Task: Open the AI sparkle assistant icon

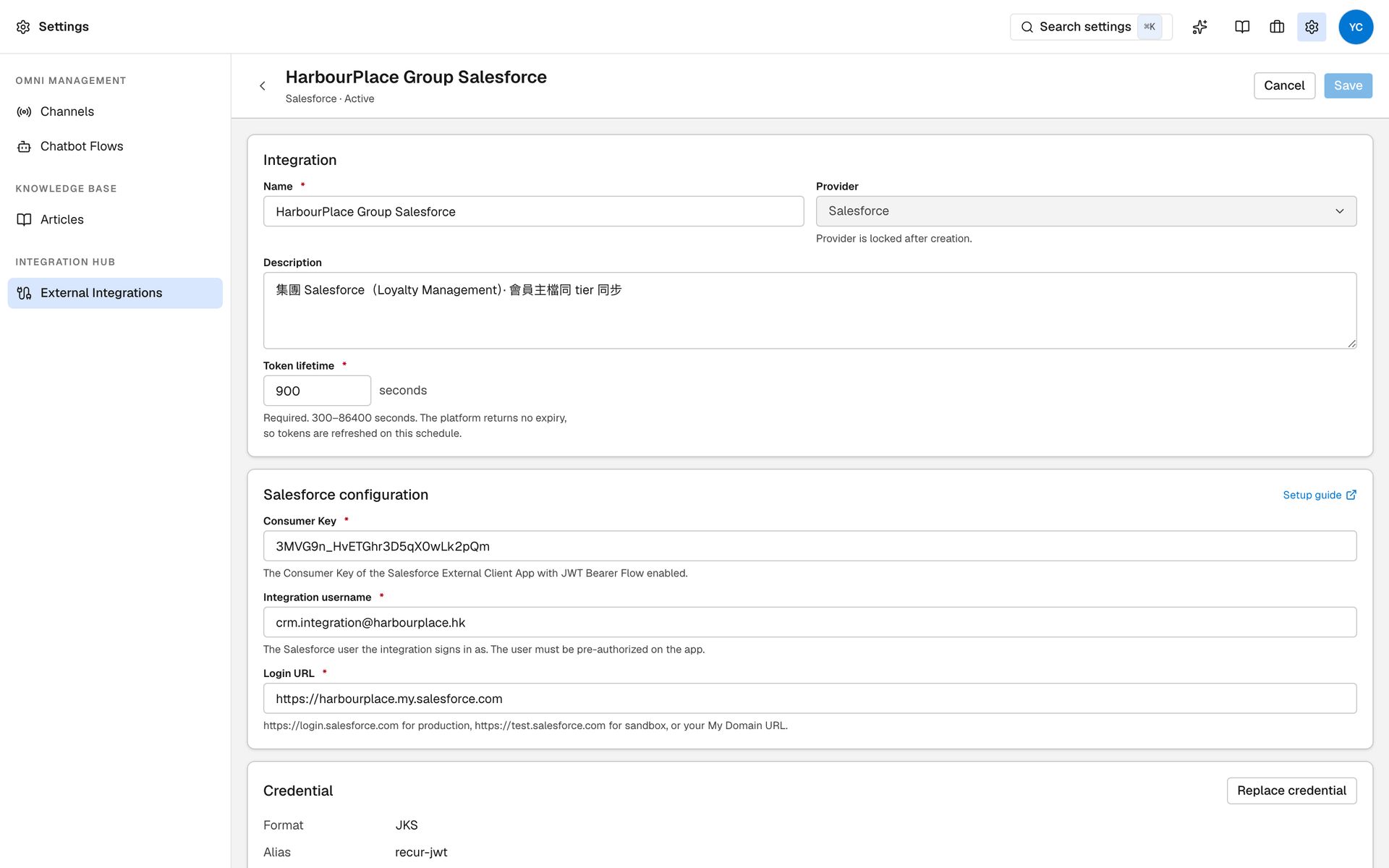Action: (x=1199, y=27)
